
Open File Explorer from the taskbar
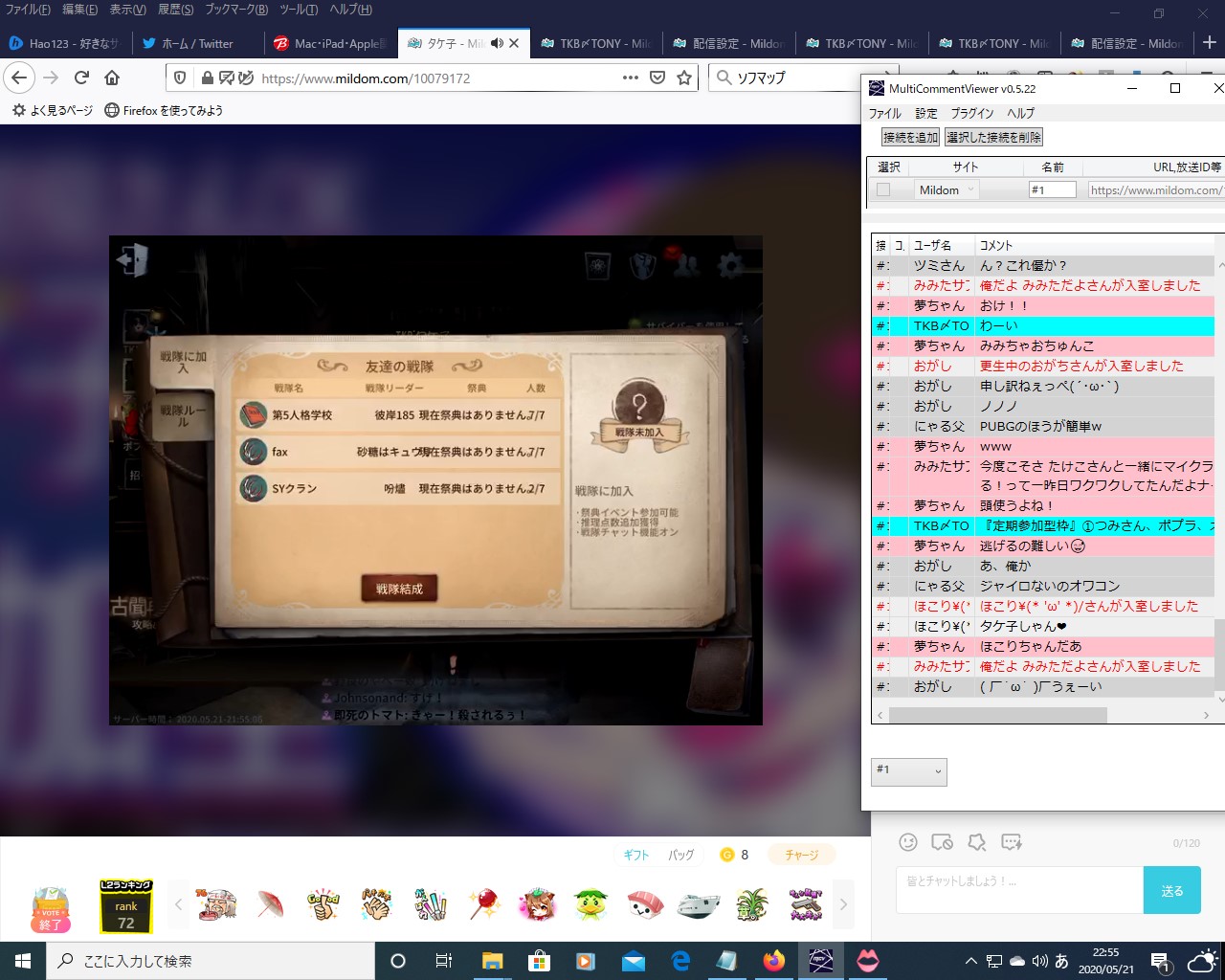click(493, 961)
